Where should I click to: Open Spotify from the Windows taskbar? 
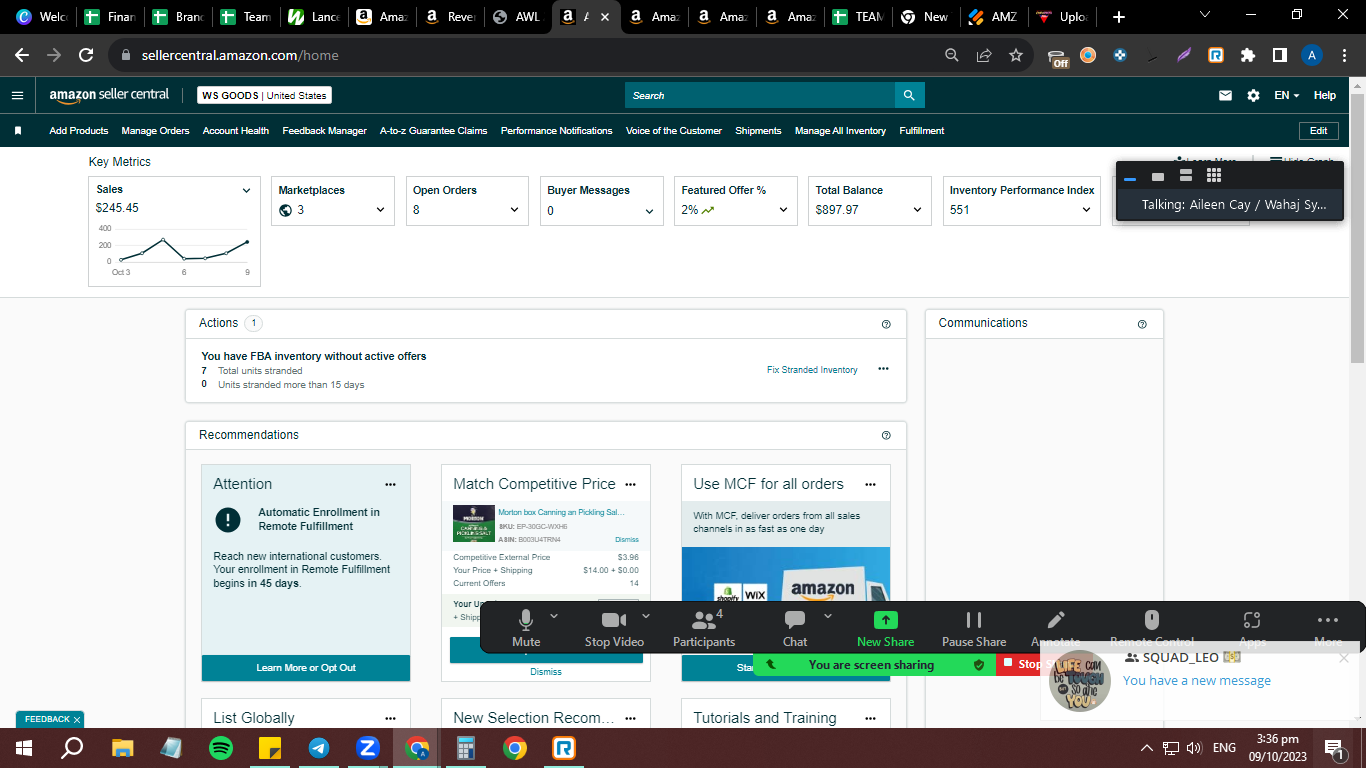(221, 747)
